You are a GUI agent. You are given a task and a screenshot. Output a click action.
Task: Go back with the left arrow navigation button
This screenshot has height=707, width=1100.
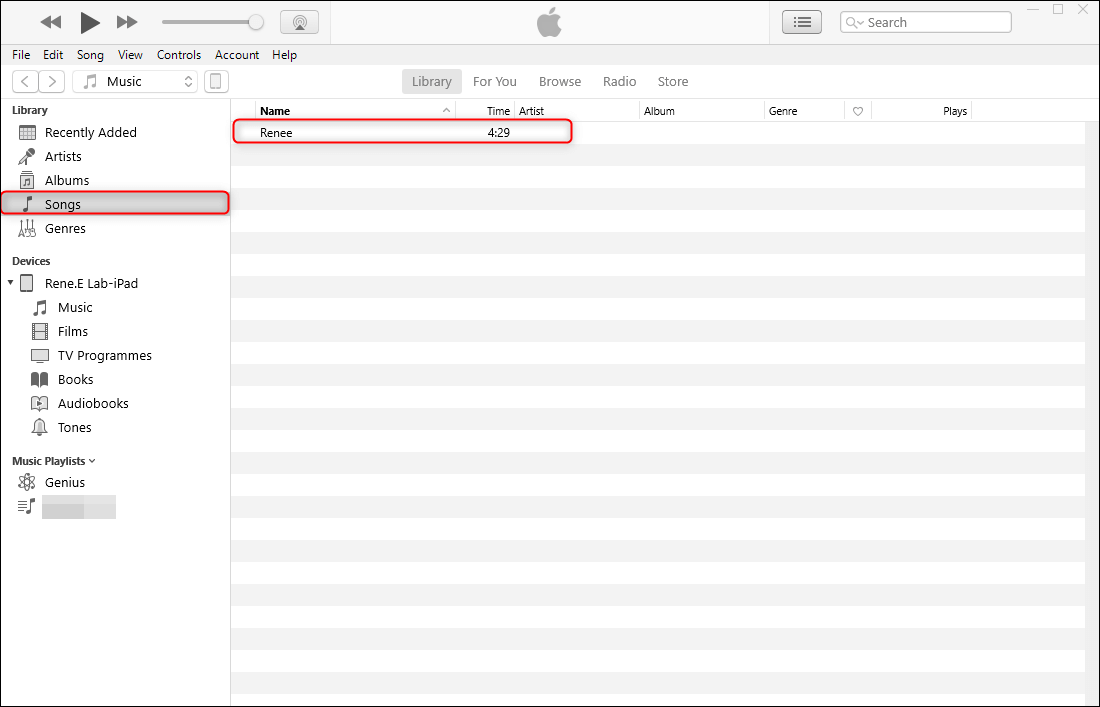(x=25, y=81)
